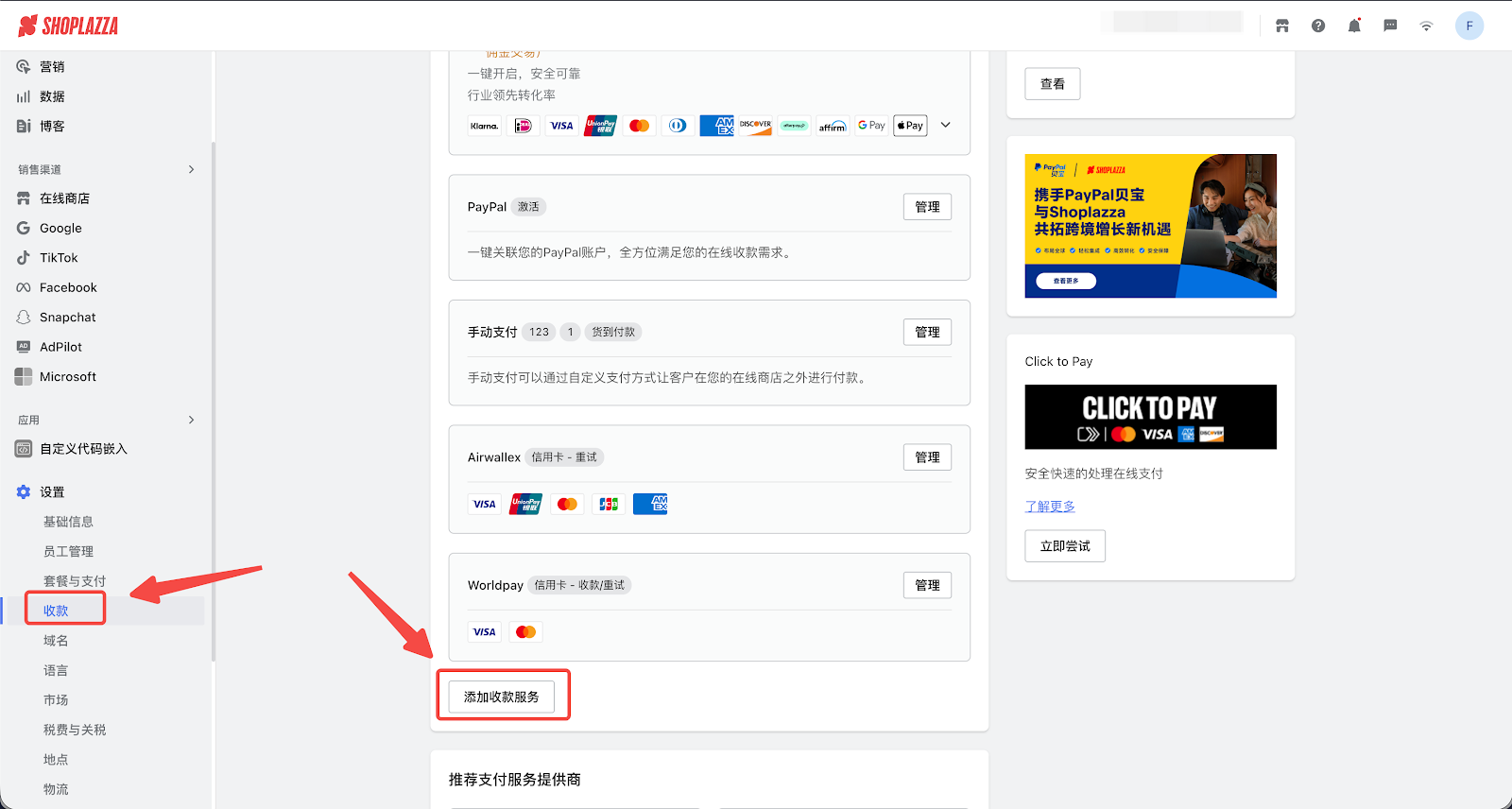Click 添加收款服务 button

[502, 697]
